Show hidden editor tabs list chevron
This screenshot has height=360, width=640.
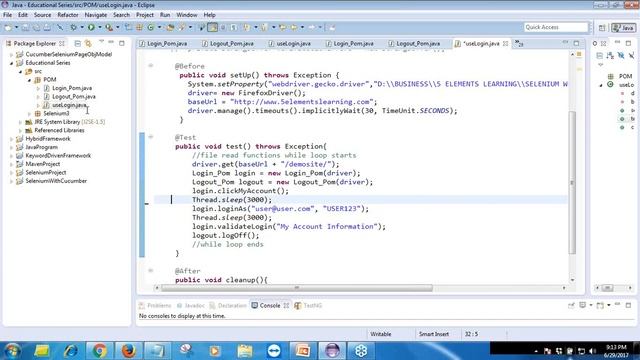point(519,43)
